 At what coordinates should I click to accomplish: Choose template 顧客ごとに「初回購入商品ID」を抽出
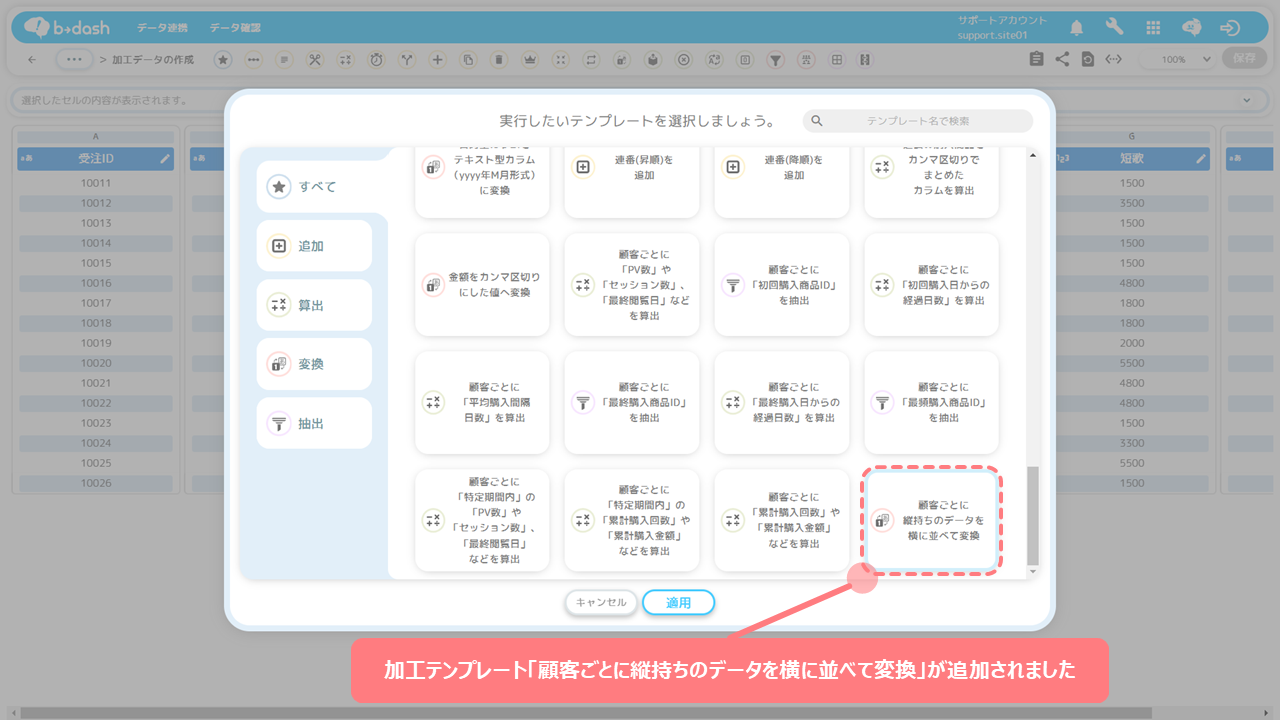(781, 285)
